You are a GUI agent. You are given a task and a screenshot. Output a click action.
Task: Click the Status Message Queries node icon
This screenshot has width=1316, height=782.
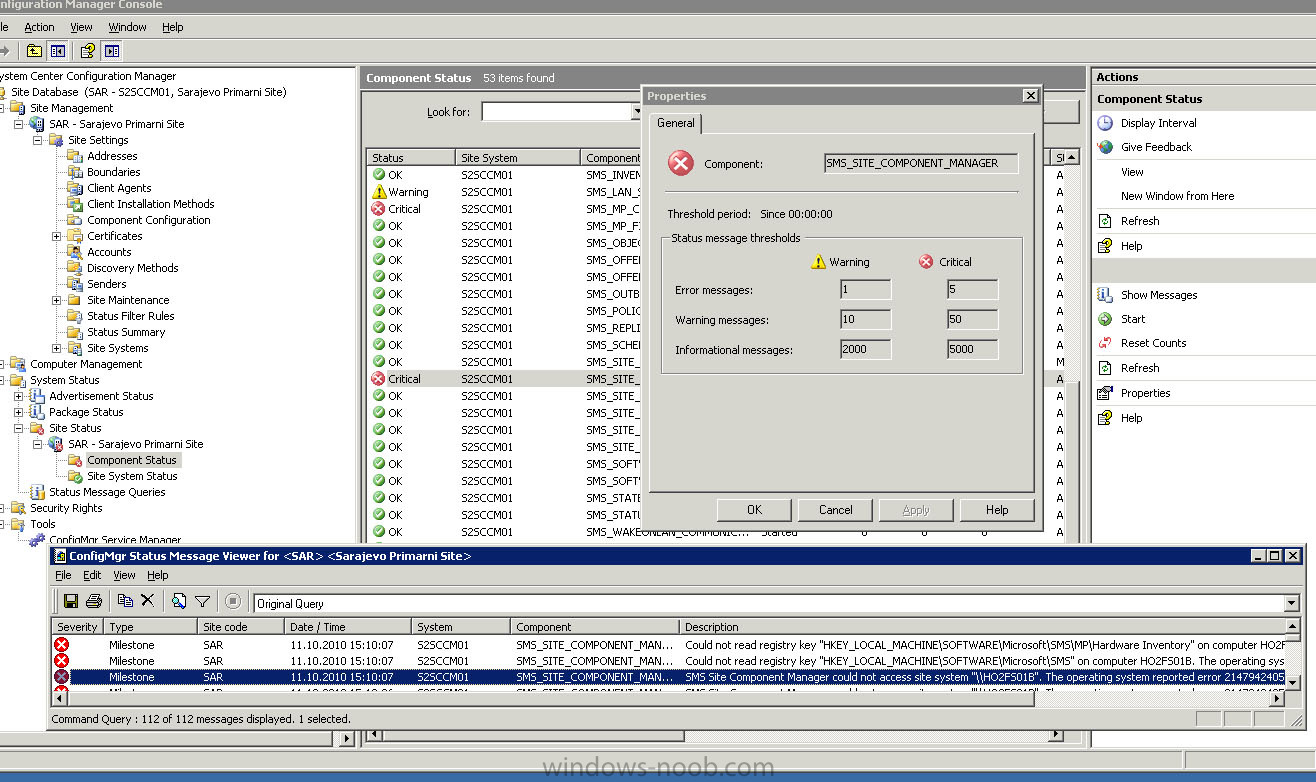click(38, 492)
